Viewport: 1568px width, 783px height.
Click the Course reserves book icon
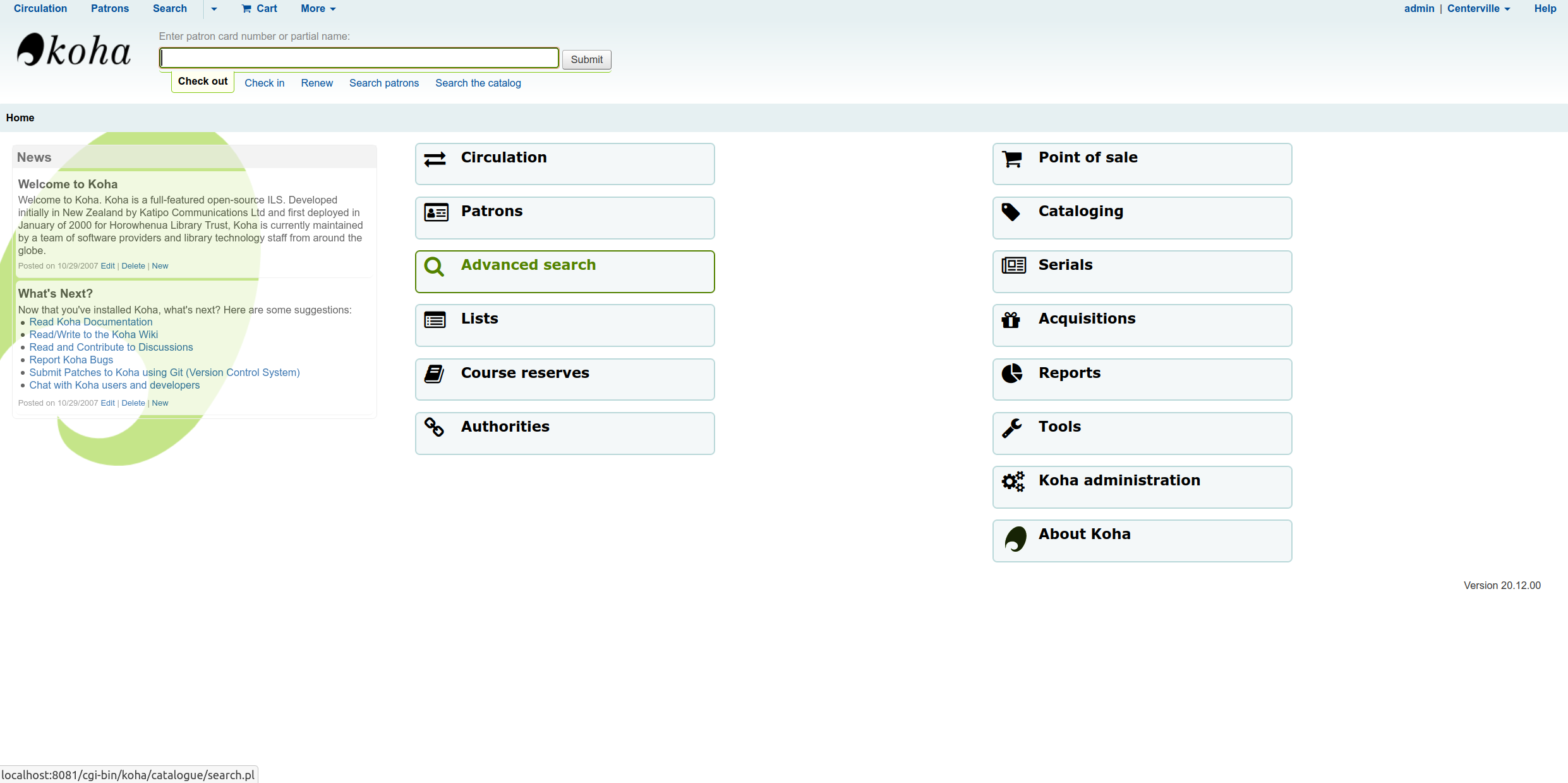click(x=434, y=374)
